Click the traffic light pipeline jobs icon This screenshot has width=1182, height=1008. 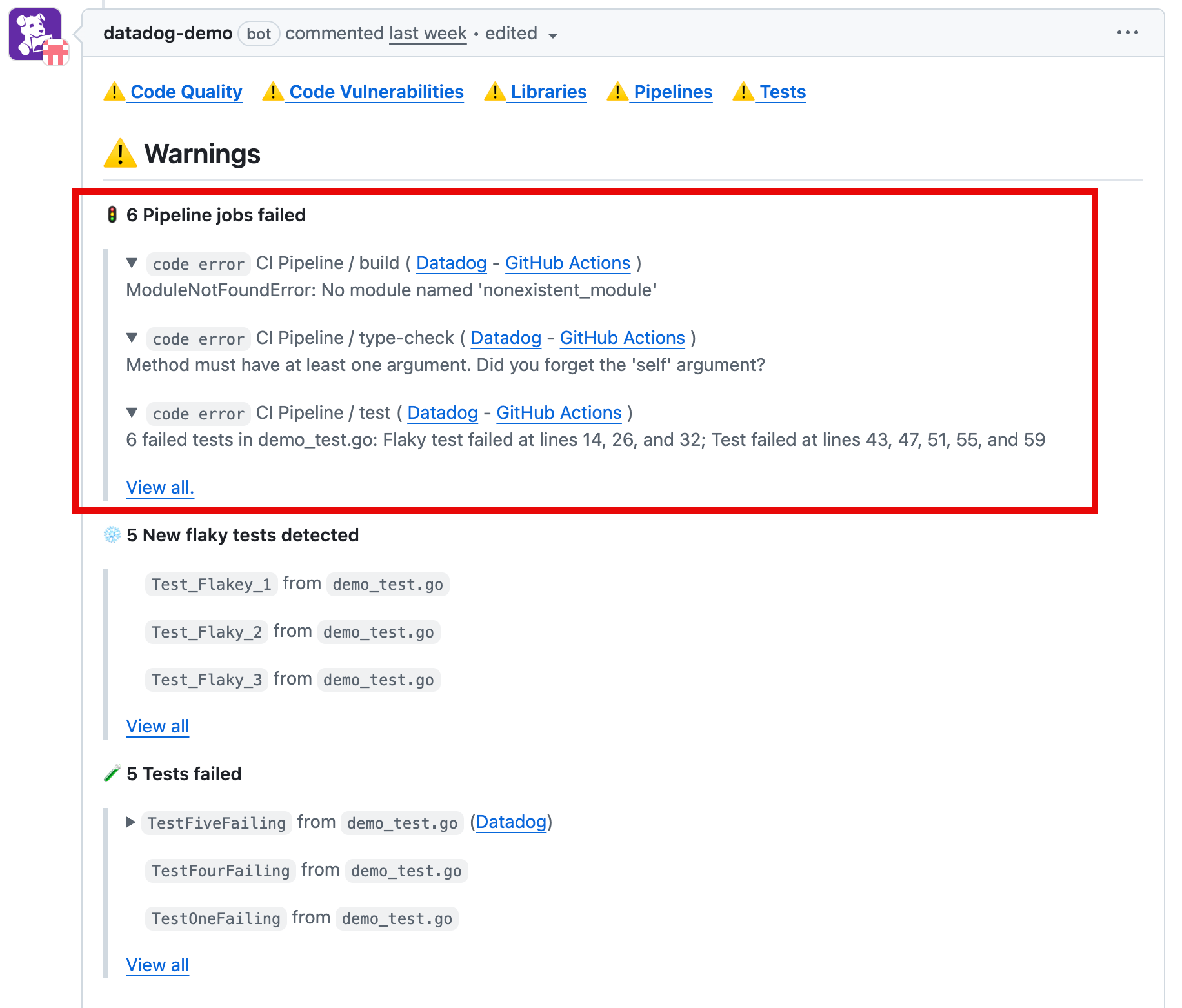(112, 215)
